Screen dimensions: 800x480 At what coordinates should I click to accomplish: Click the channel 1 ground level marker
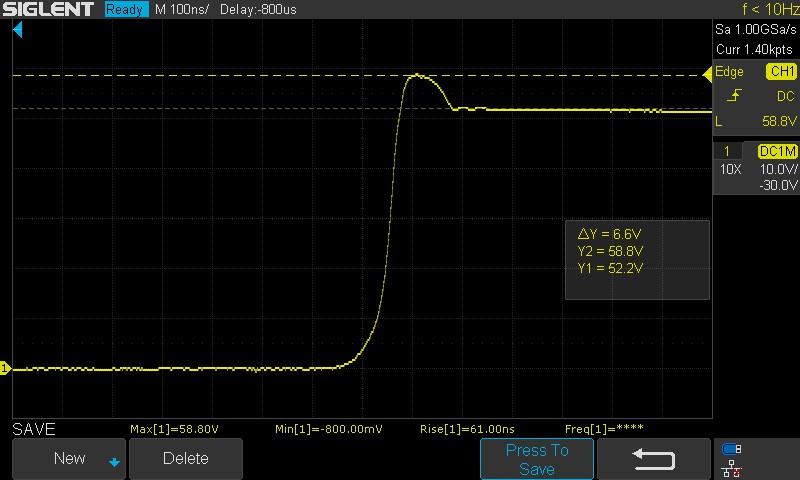pos(5,369)
